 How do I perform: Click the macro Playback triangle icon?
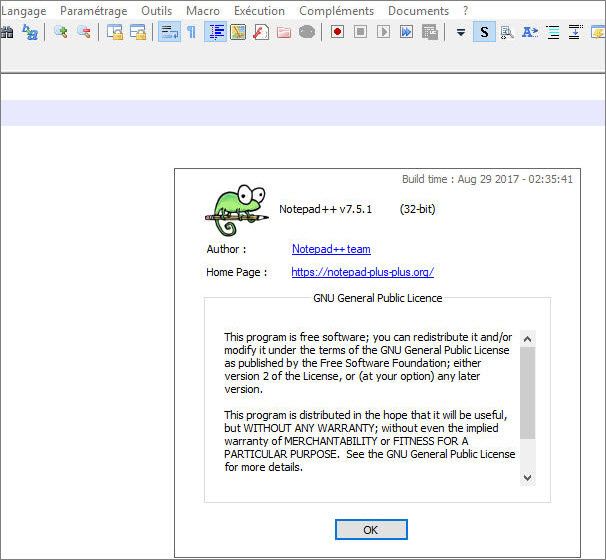[383, 32]
